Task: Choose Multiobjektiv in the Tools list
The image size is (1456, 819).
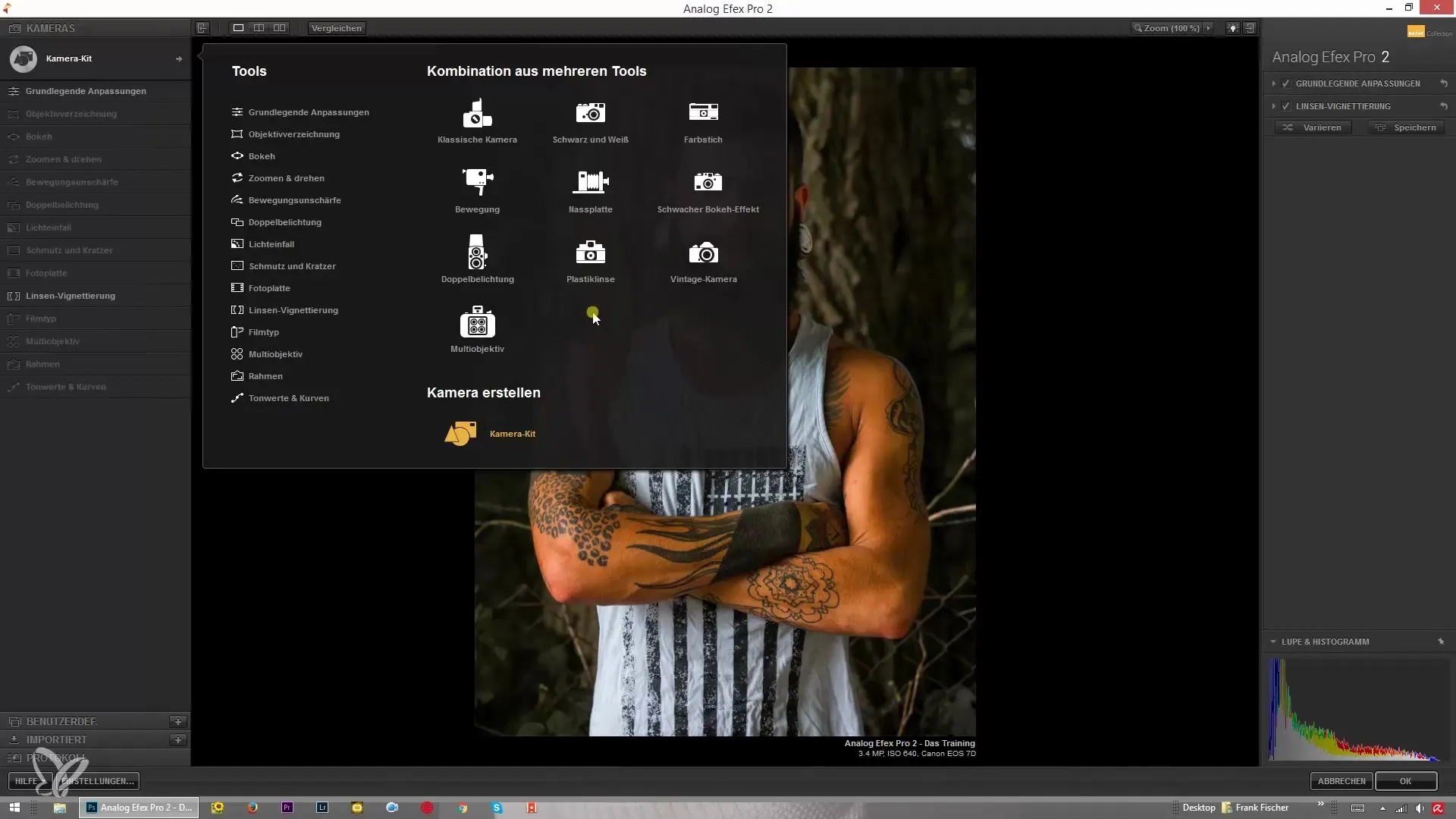Action: pyautogui.click(x=267, y=354)
